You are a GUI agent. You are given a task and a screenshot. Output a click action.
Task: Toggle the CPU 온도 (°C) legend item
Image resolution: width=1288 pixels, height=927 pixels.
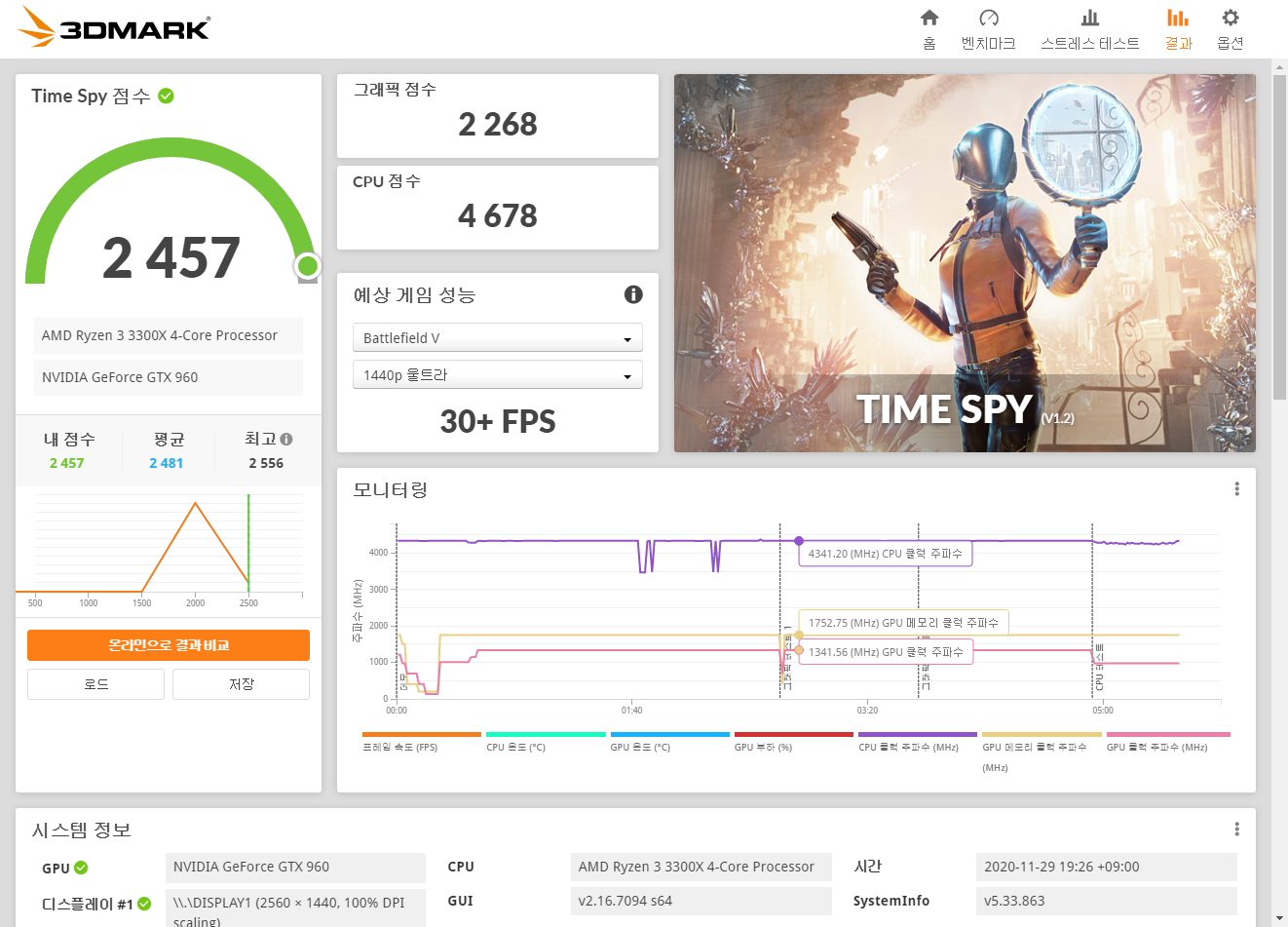tap(546, 742)
